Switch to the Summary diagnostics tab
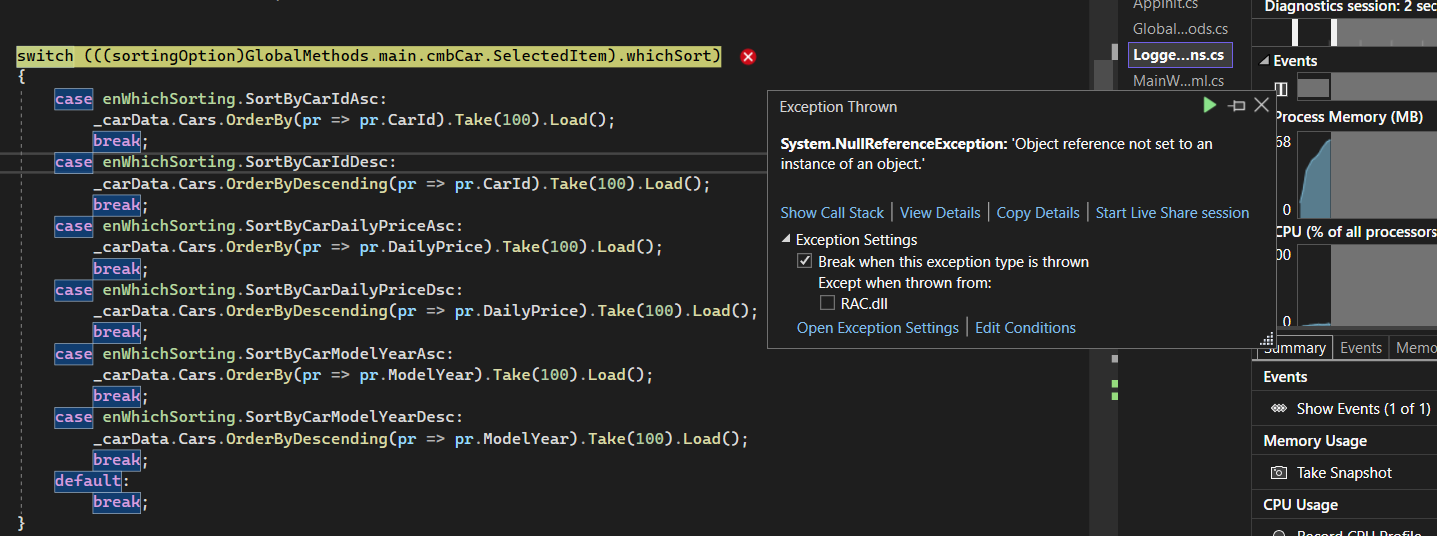This screenshot has height=536, width=1437. (x=1294, y=348)
